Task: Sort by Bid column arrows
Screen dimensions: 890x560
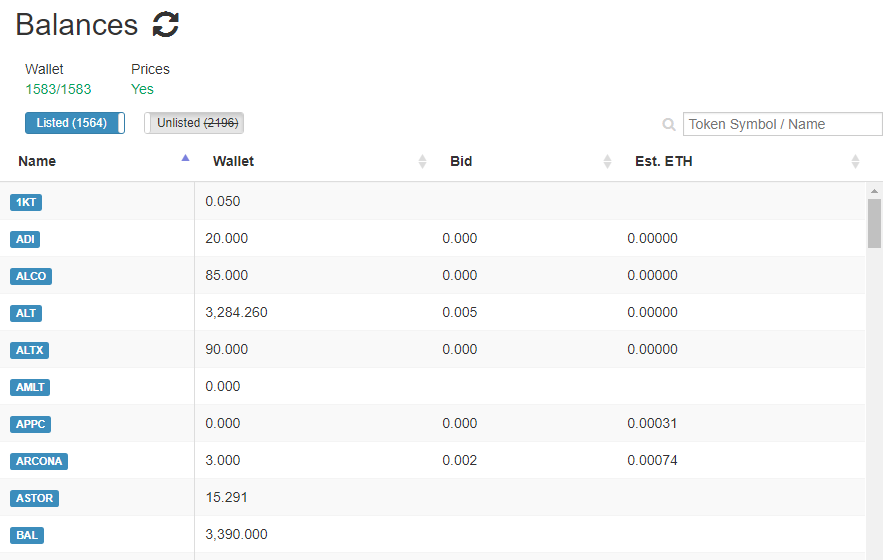Action: pyautogui.click(x=607, y=162)
